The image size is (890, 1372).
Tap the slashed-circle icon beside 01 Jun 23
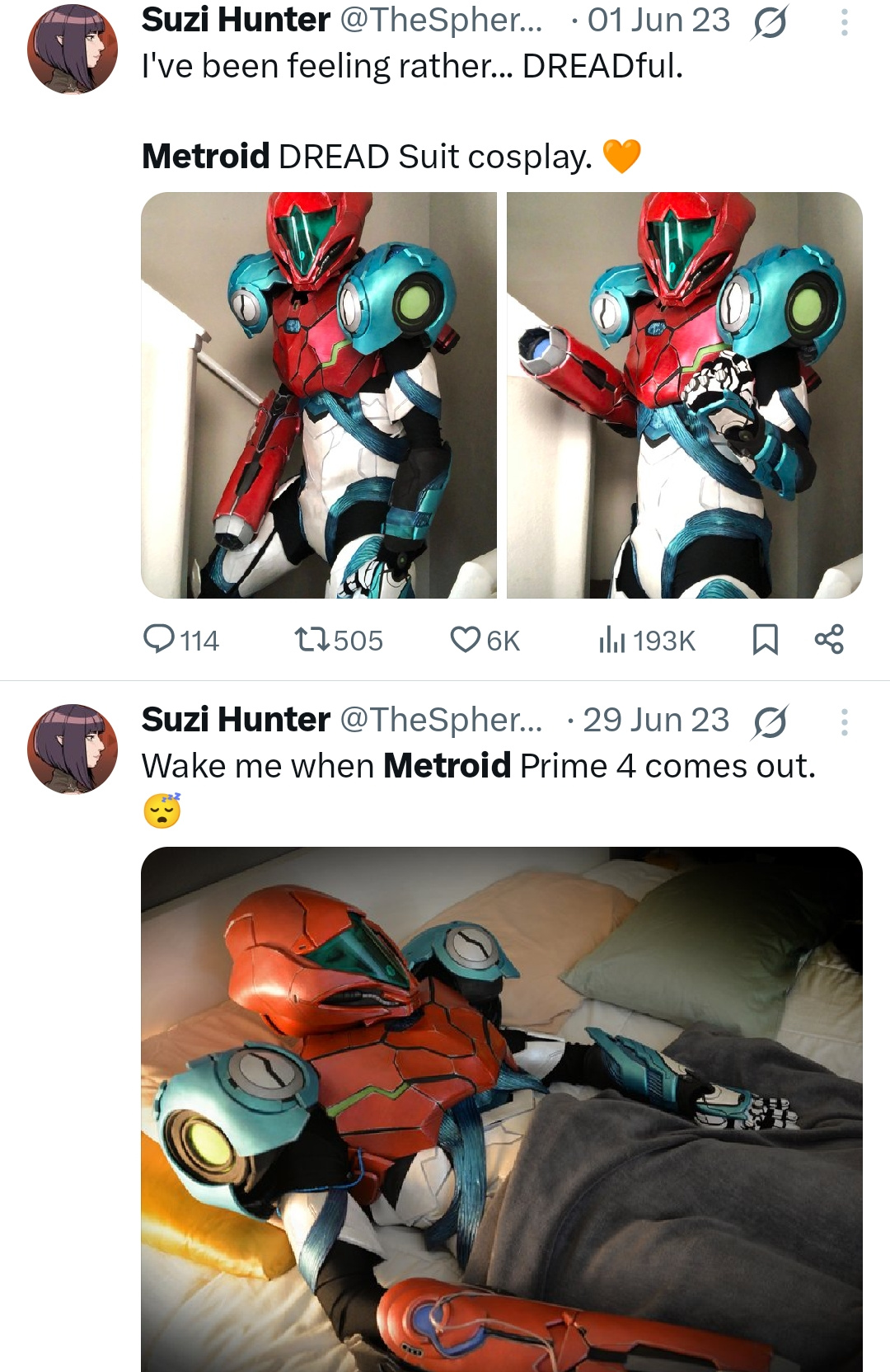[x=770, y=22]
